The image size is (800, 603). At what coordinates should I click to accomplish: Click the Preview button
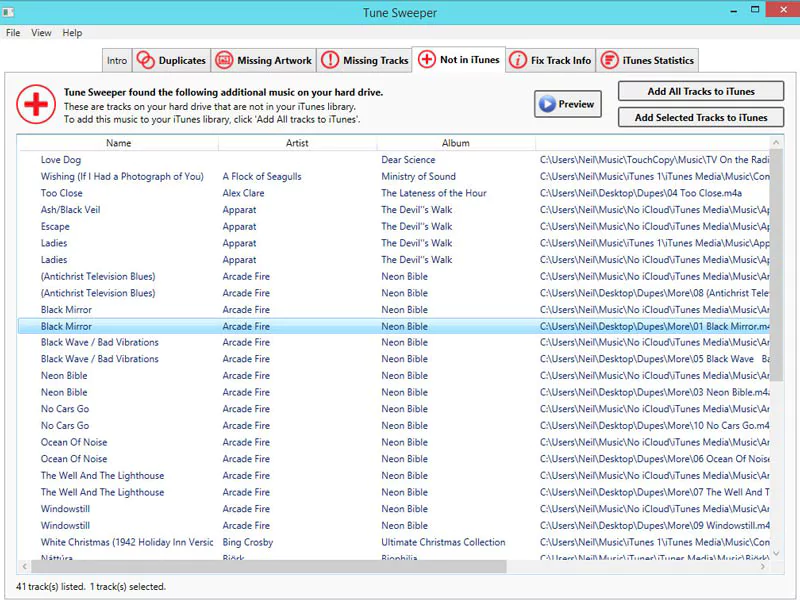coord(568,104)
